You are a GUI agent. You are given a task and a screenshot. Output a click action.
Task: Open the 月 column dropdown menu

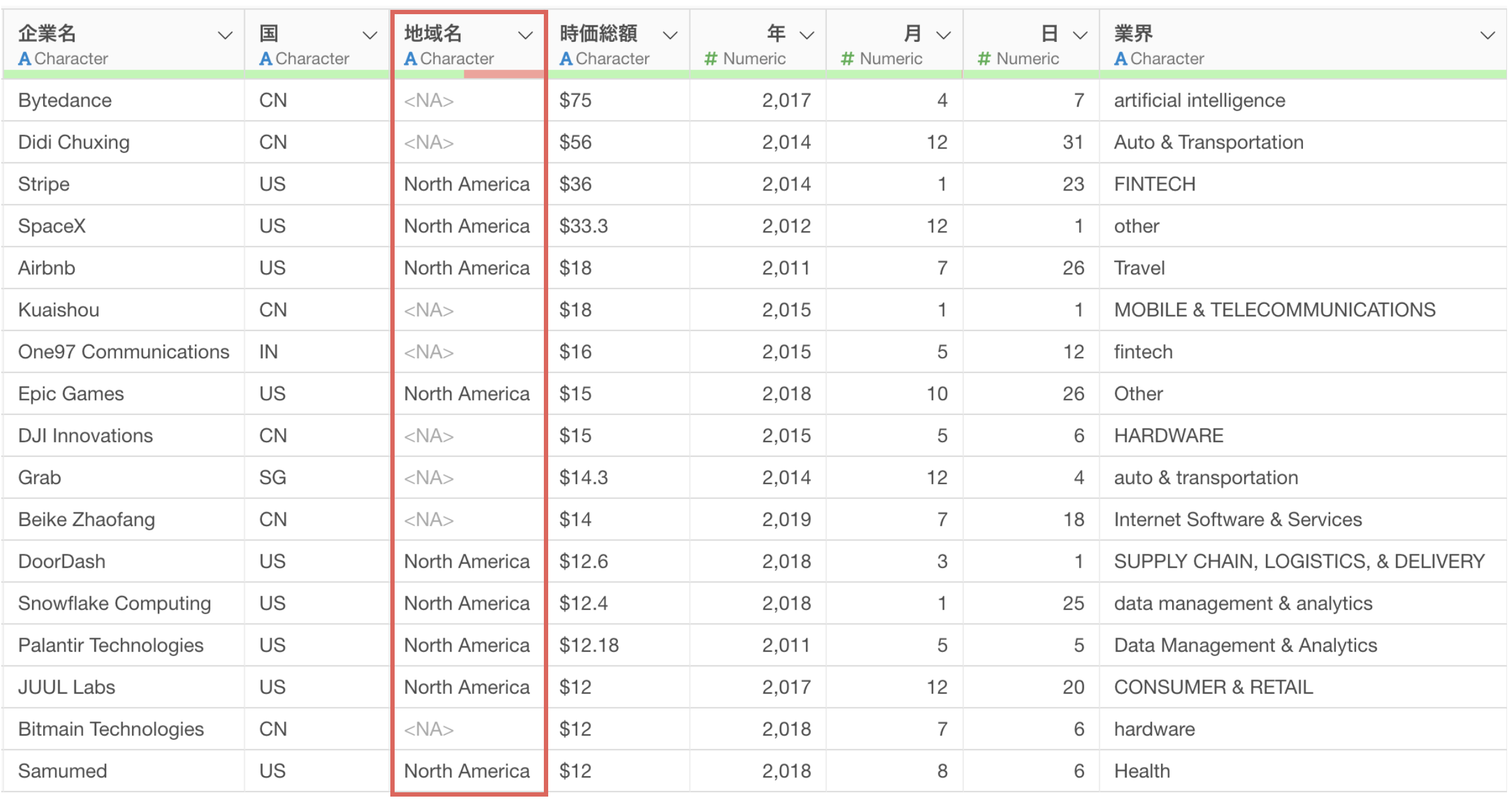coord(943,35)
